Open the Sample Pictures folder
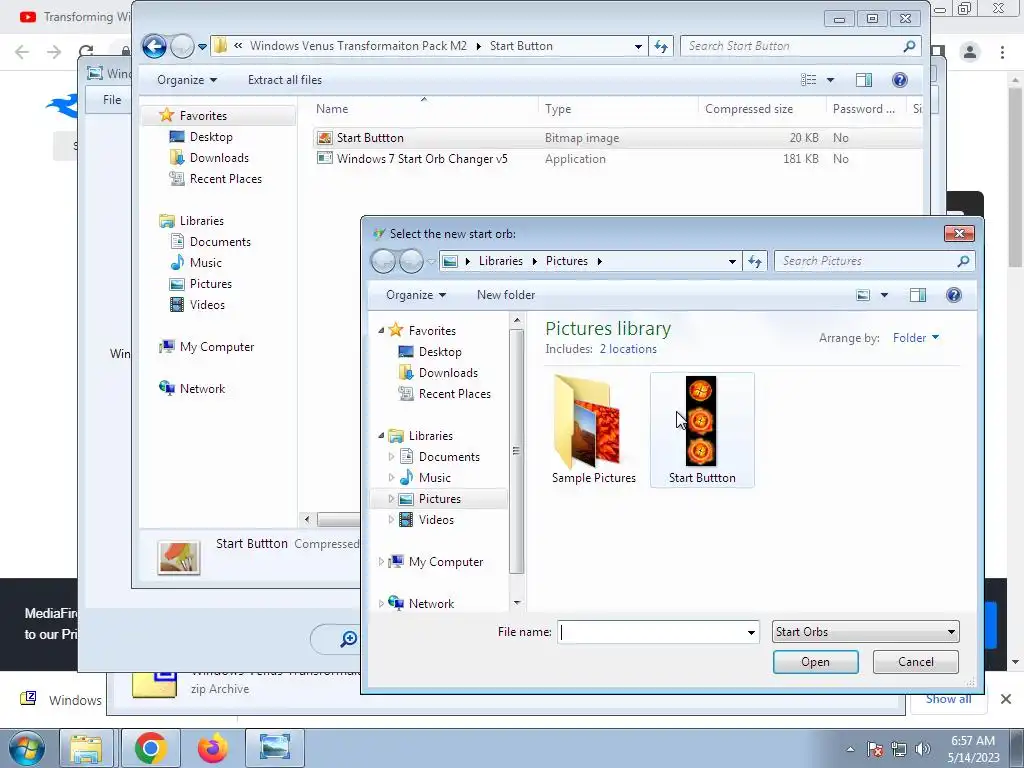1024x768 pixels. point(593,430)
